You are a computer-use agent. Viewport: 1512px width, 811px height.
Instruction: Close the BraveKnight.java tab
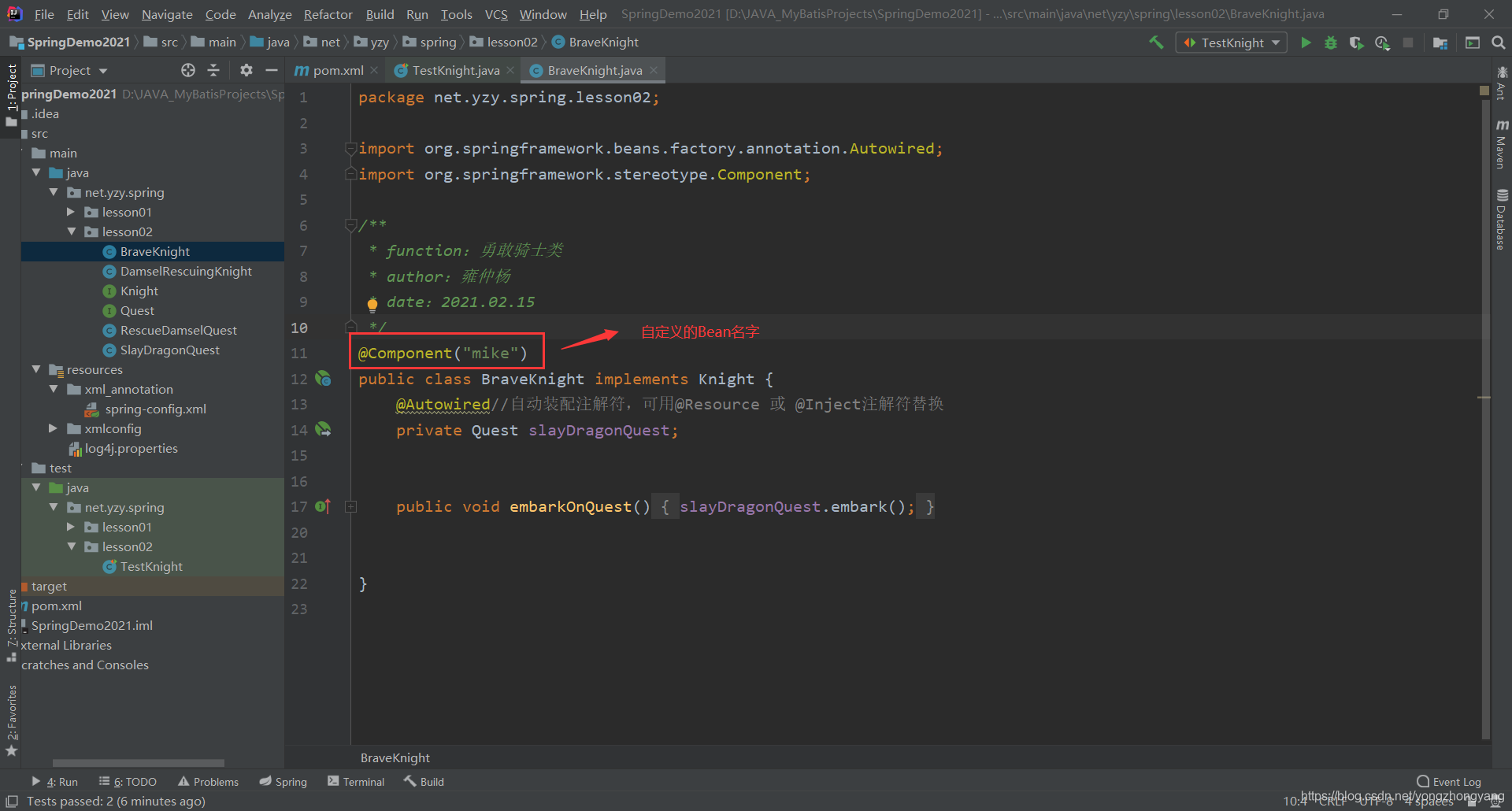(654, 70)
